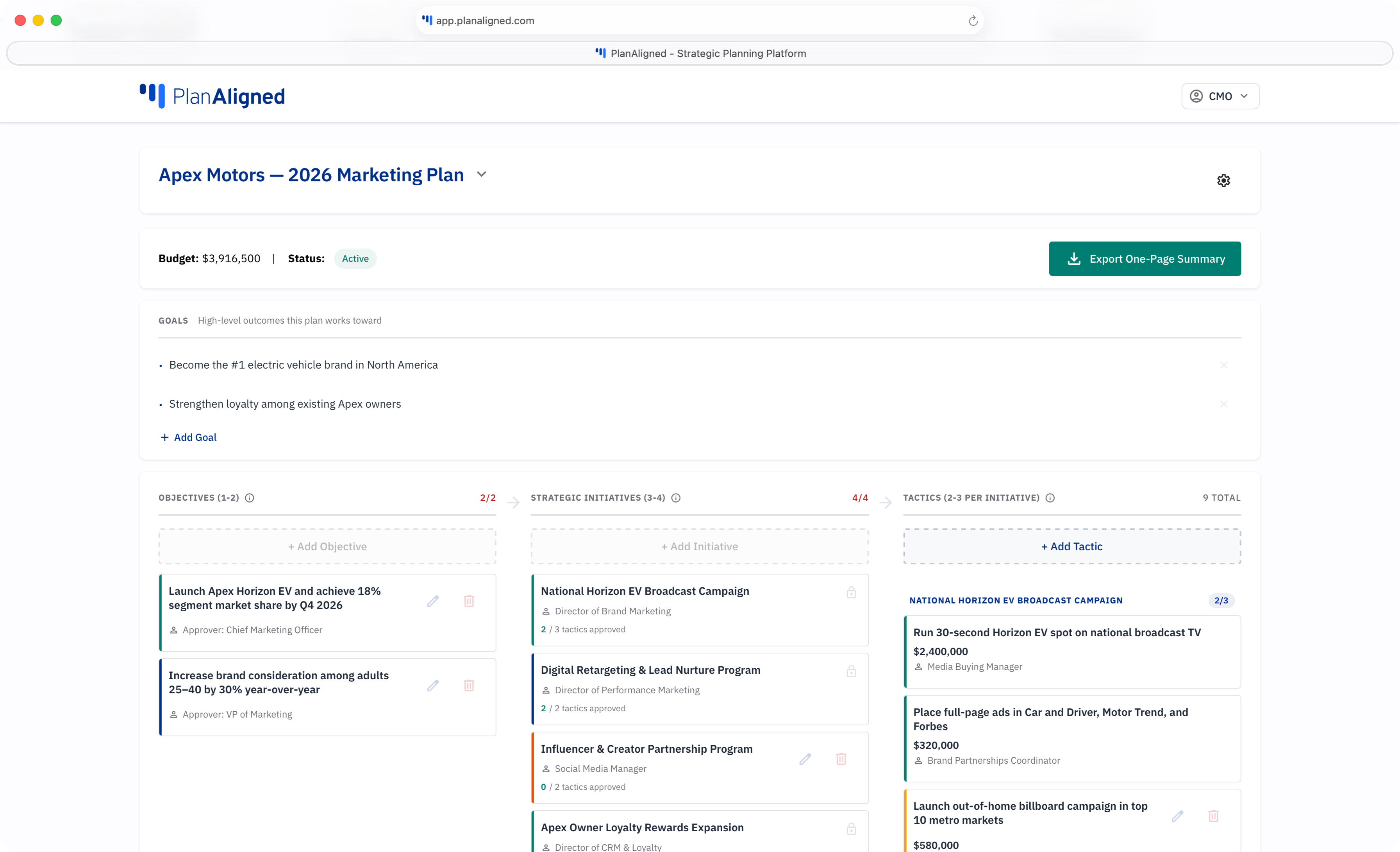Click the app.planaligned.com address bar
This screenshot has height=852, width=1400.
click(x=700, y=20)
